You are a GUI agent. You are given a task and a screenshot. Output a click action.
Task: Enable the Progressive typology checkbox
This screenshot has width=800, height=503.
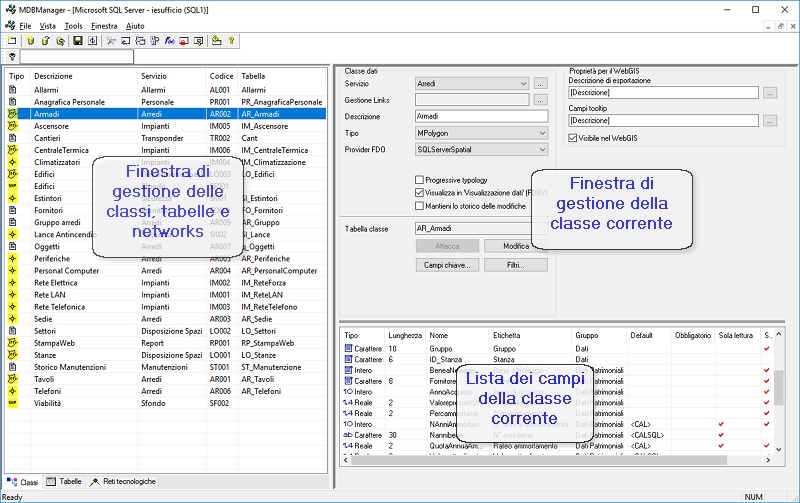(x=420, y=180)
